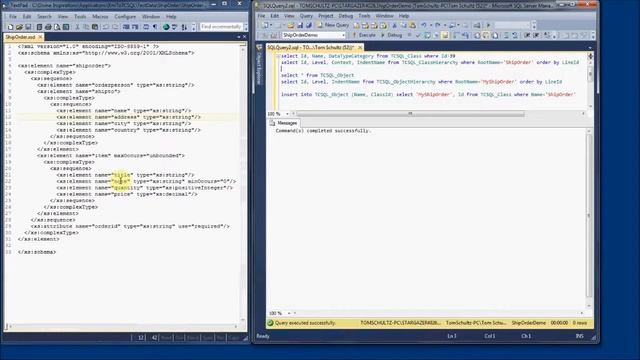Click the Undo arrow in TextPad toolbar
The height and width of the screenshot is (360, 640).
coord(106,27)
